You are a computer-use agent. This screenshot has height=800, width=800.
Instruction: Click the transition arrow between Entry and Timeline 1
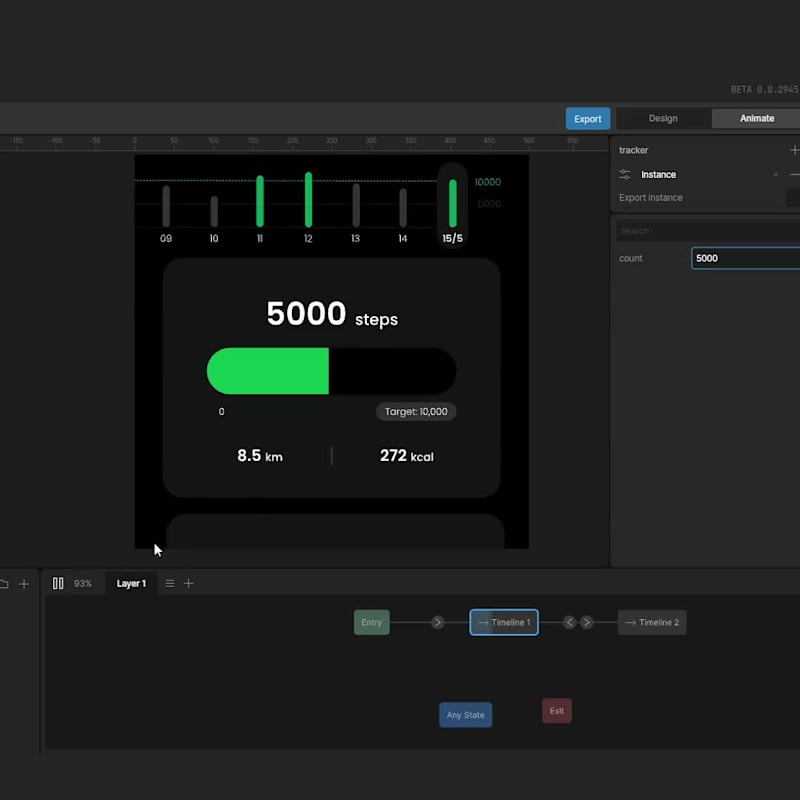(437, 622)
